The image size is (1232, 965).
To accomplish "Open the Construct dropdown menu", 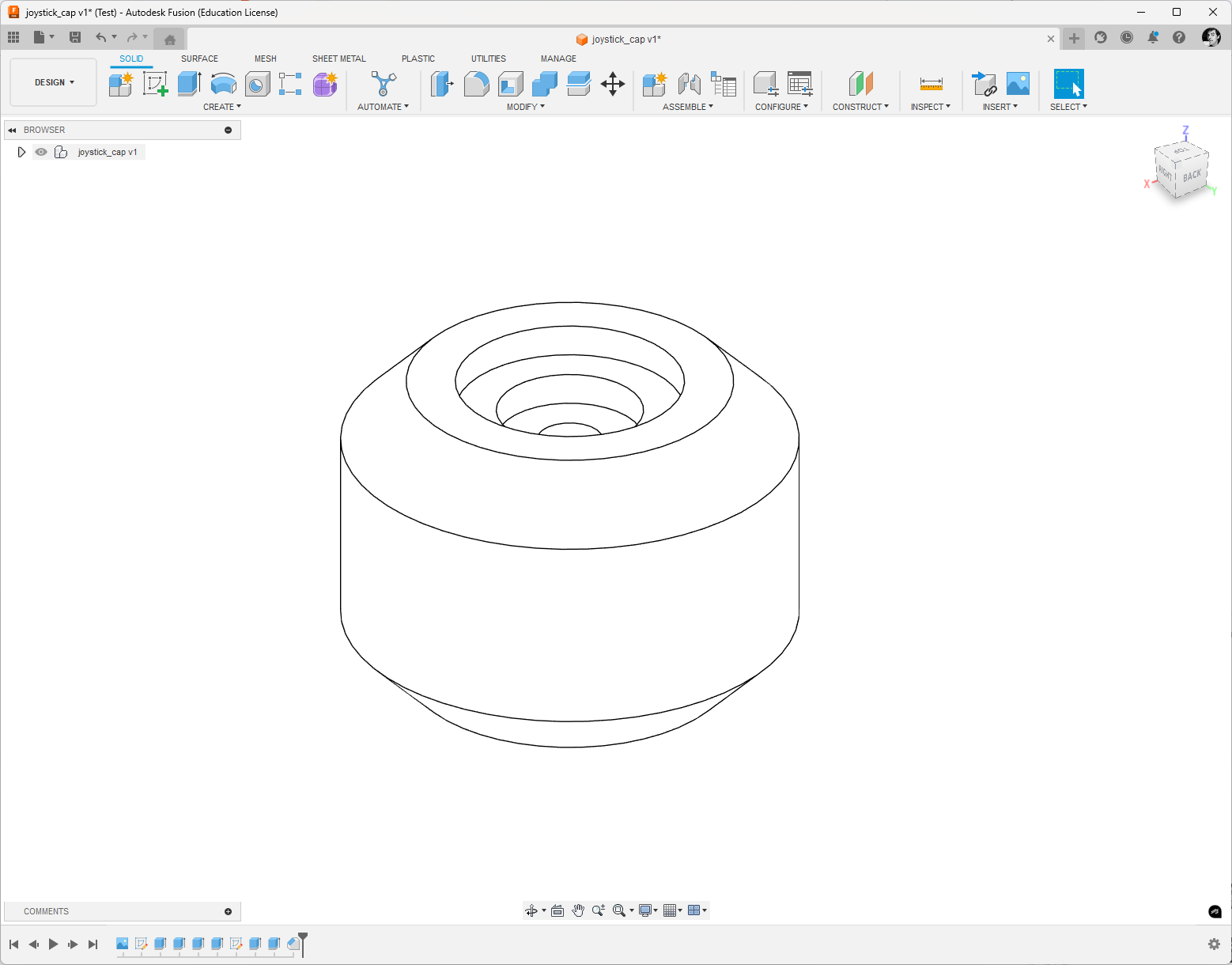I will pyautogui.click(x=860, y=107).
